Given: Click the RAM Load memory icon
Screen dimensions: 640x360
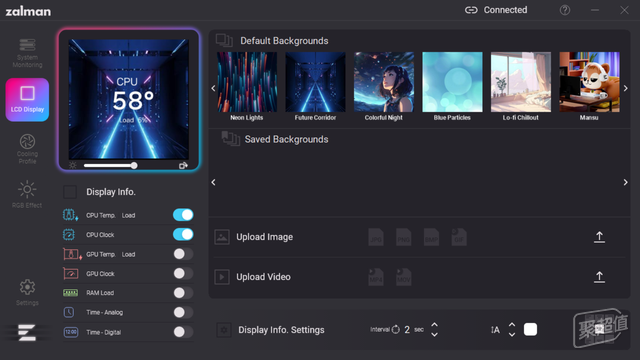Looking at the screenshot, I should pos(70,293).
